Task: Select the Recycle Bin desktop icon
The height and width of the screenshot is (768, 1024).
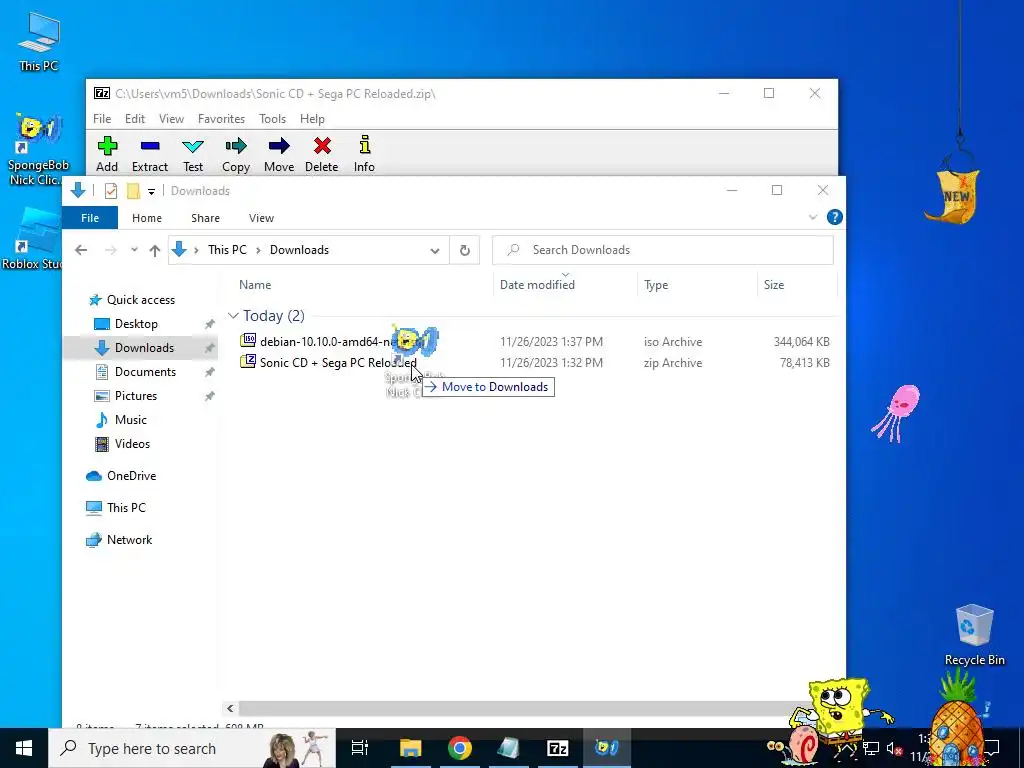Action: point(974,635)
